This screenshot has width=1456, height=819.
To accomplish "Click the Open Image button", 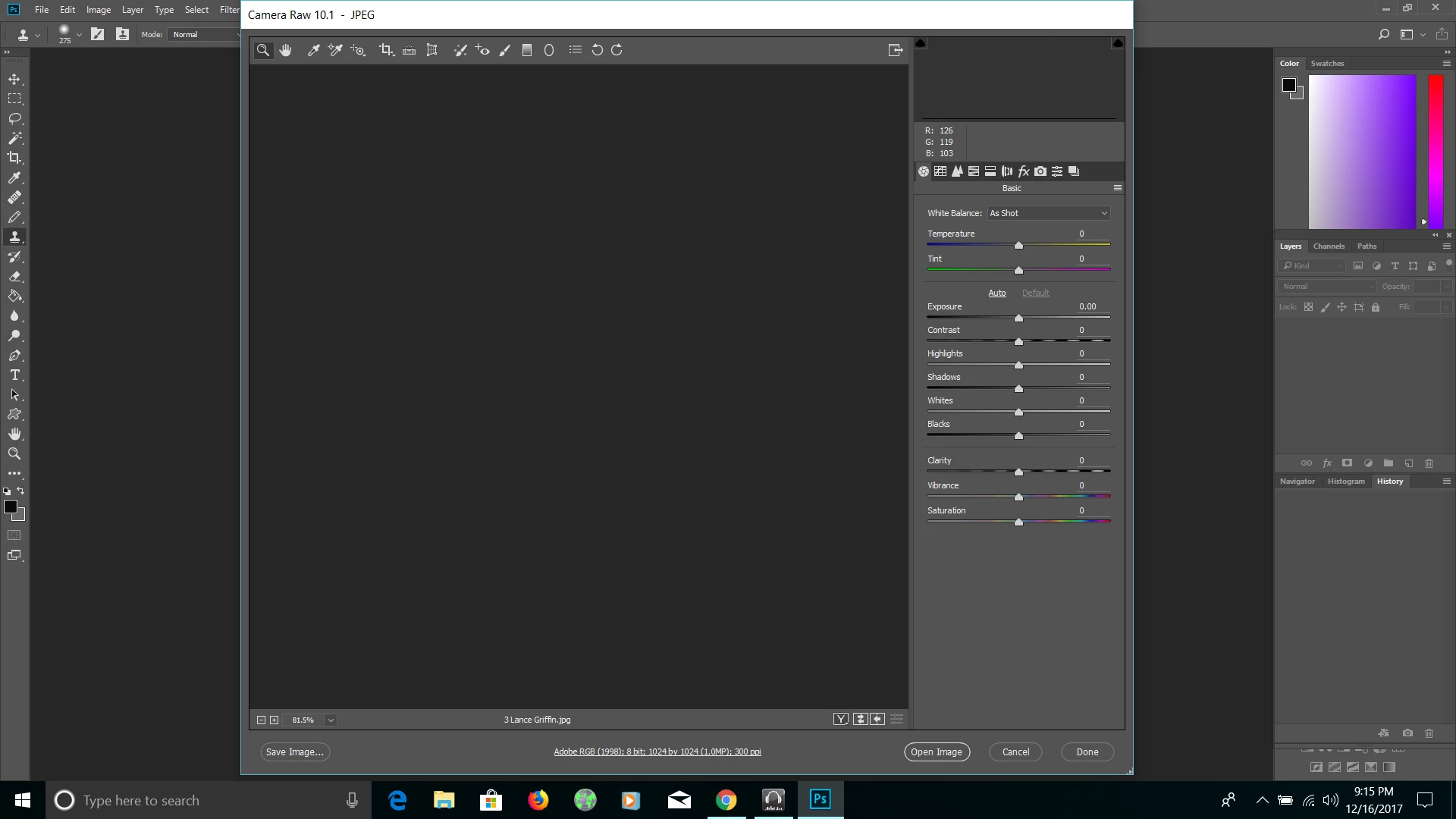I will click(x=937, y=752).
